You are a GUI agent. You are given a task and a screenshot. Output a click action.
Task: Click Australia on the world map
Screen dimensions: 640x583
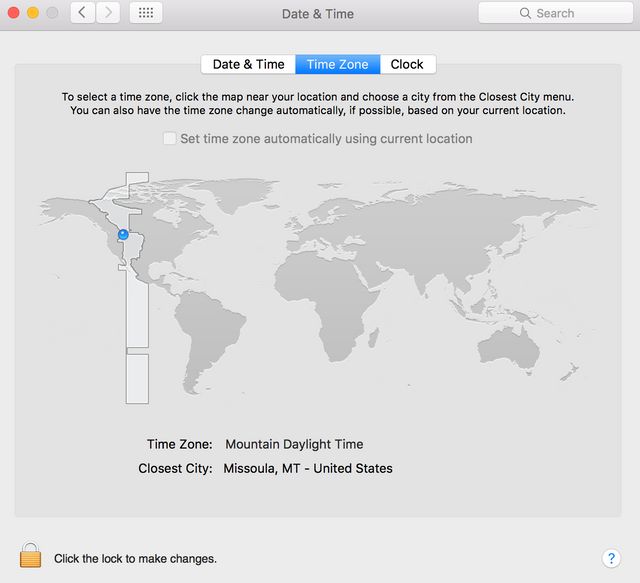click(509, 349)
